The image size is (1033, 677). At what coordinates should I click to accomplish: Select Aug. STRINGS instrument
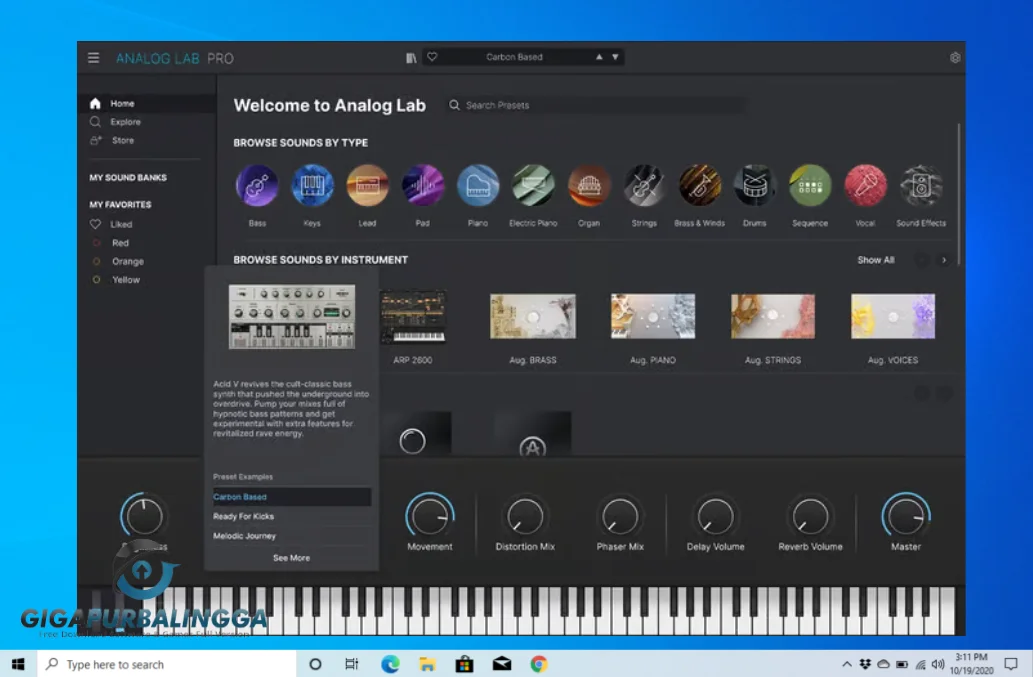773,317
